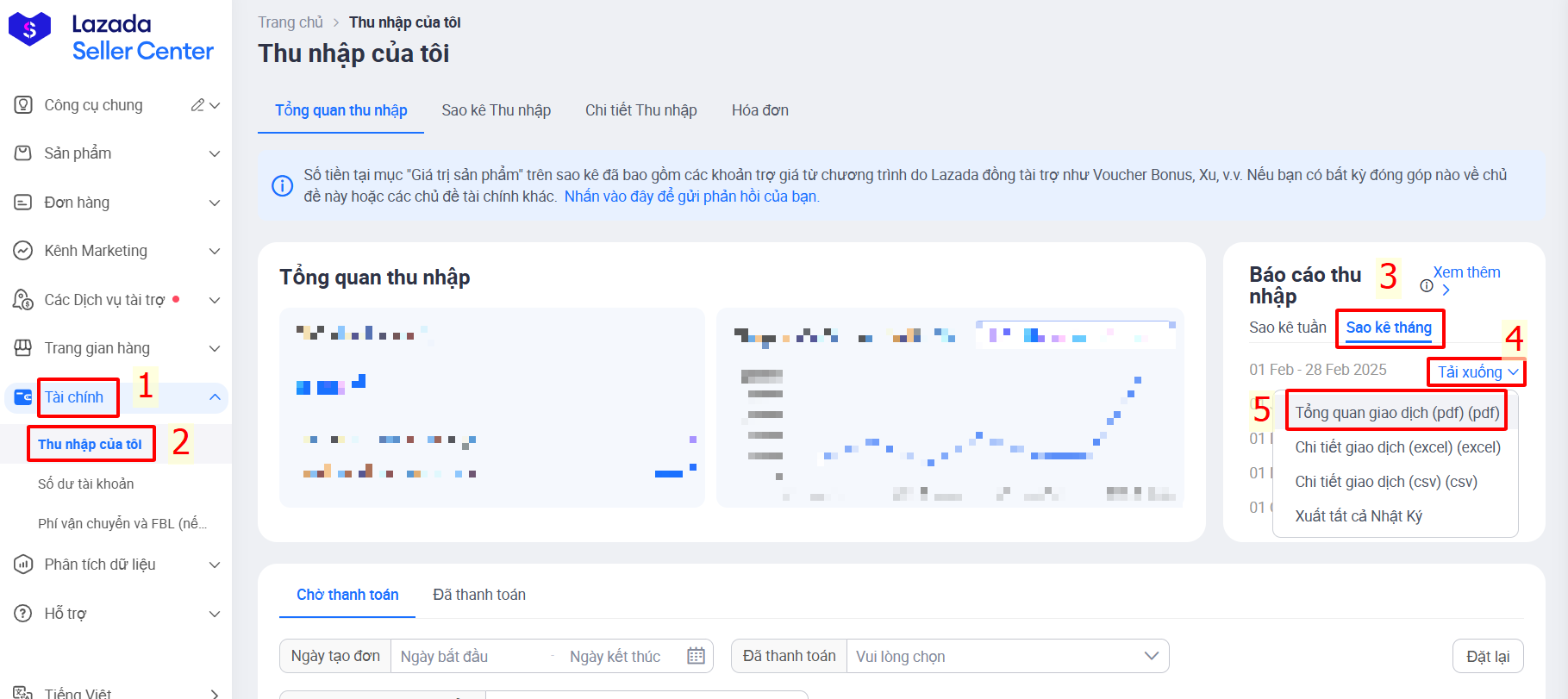Collapse the Tài chính menu chevron

tap(215, 397)
